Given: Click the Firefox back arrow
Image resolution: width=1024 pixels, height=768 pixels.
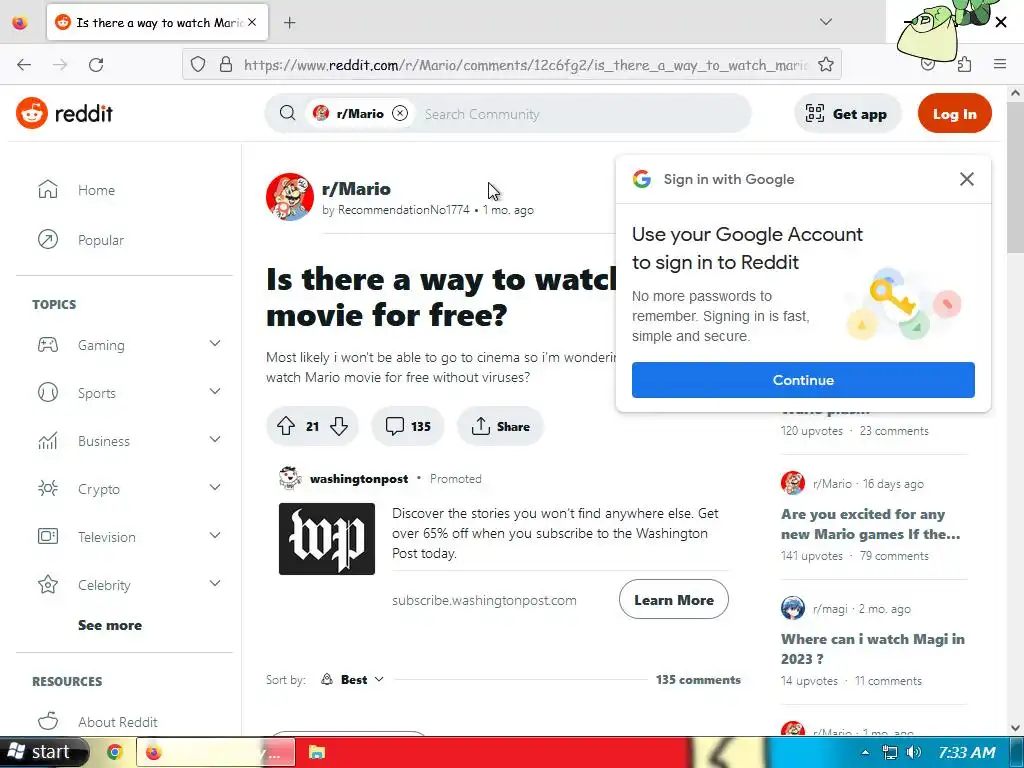Looking at the screenshot, I should click(24, 65).
